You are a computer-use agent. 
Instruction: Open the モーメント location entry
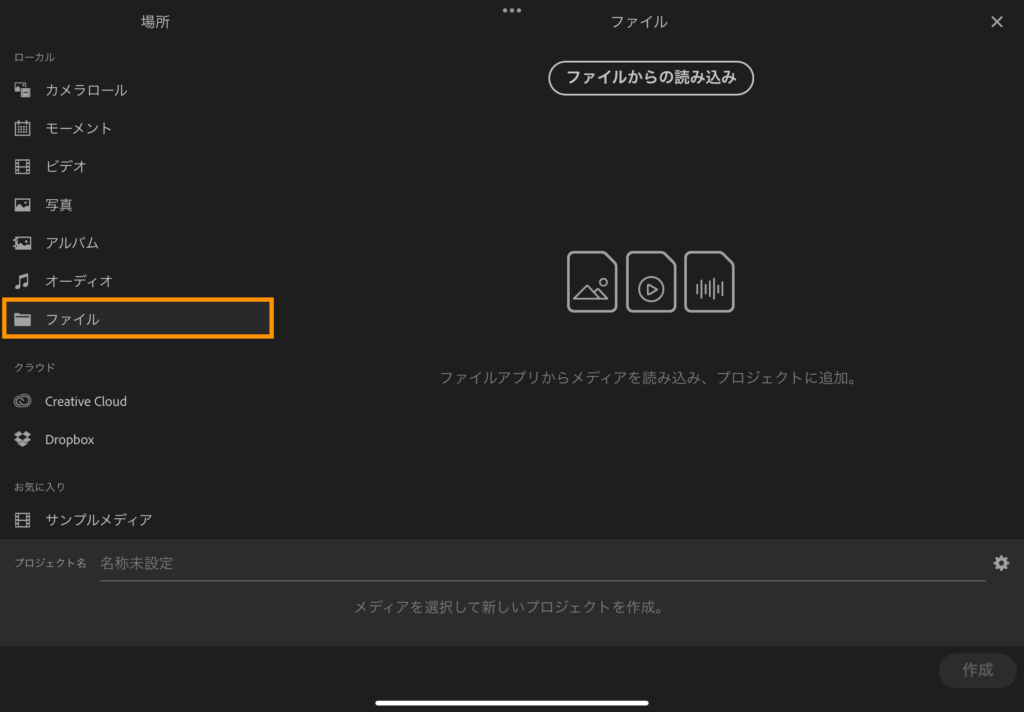pyautogui.click(x=78, y=128)
